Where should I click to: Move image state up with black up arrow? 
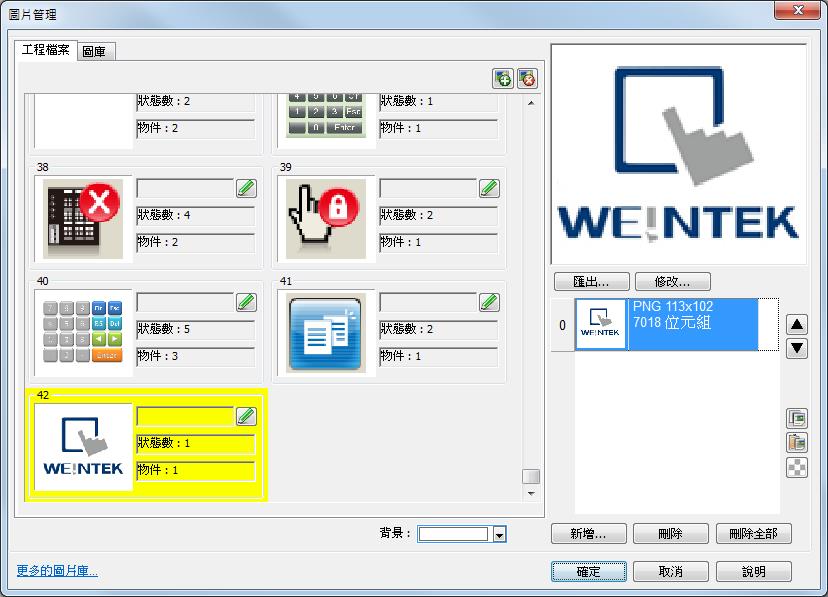point(796,325)
